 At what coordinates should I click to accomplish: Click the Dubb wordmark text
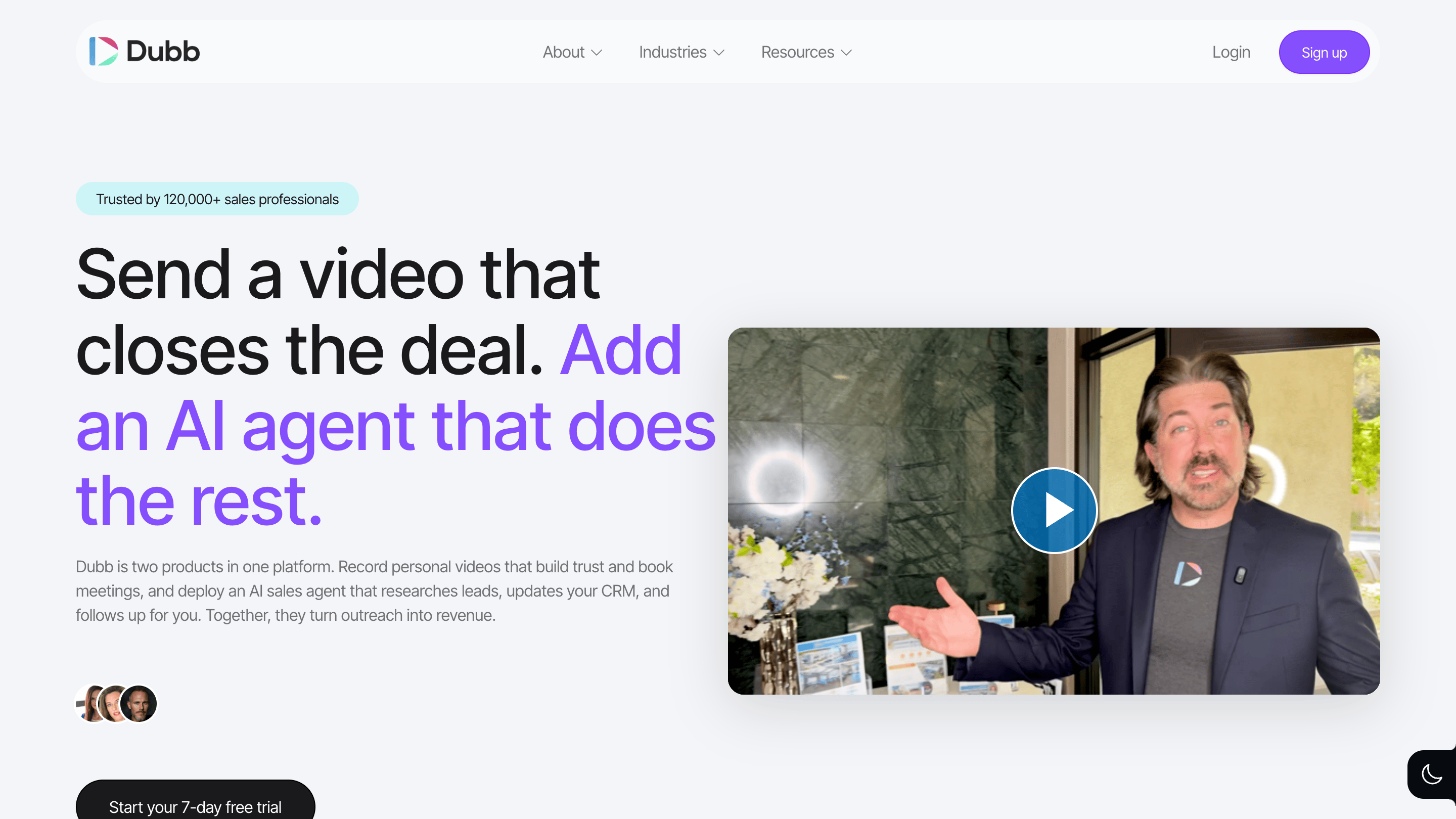coord(163,52)
